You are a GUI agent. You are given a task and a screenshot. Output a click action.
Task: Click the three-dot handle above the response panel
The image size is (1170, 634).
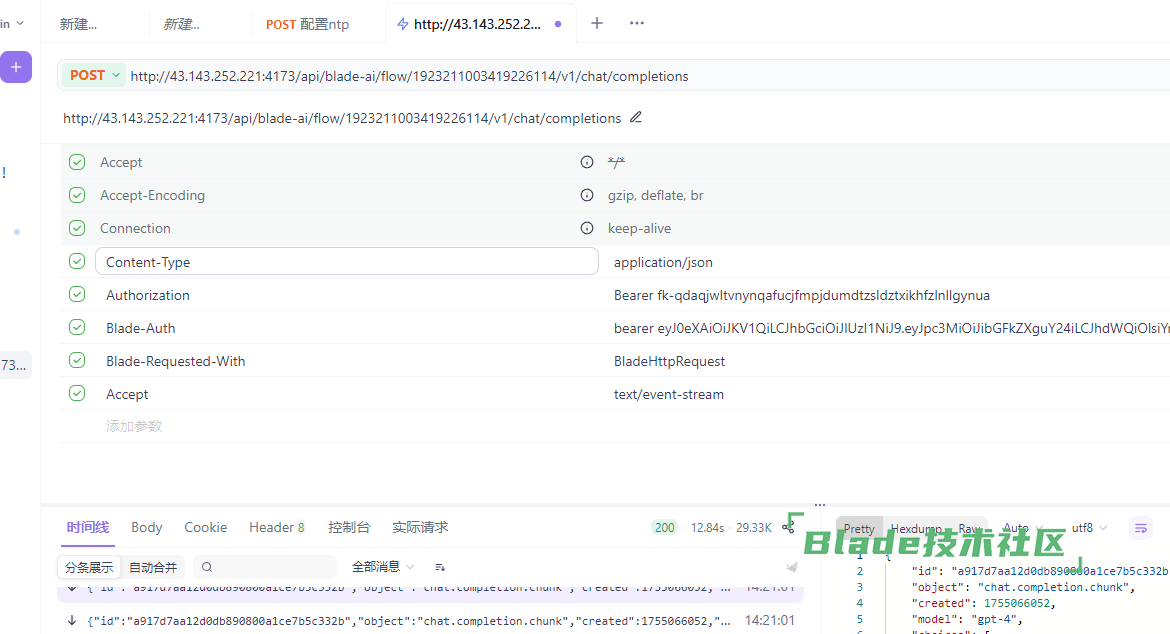pyautogui.click(x=820, y=505)
